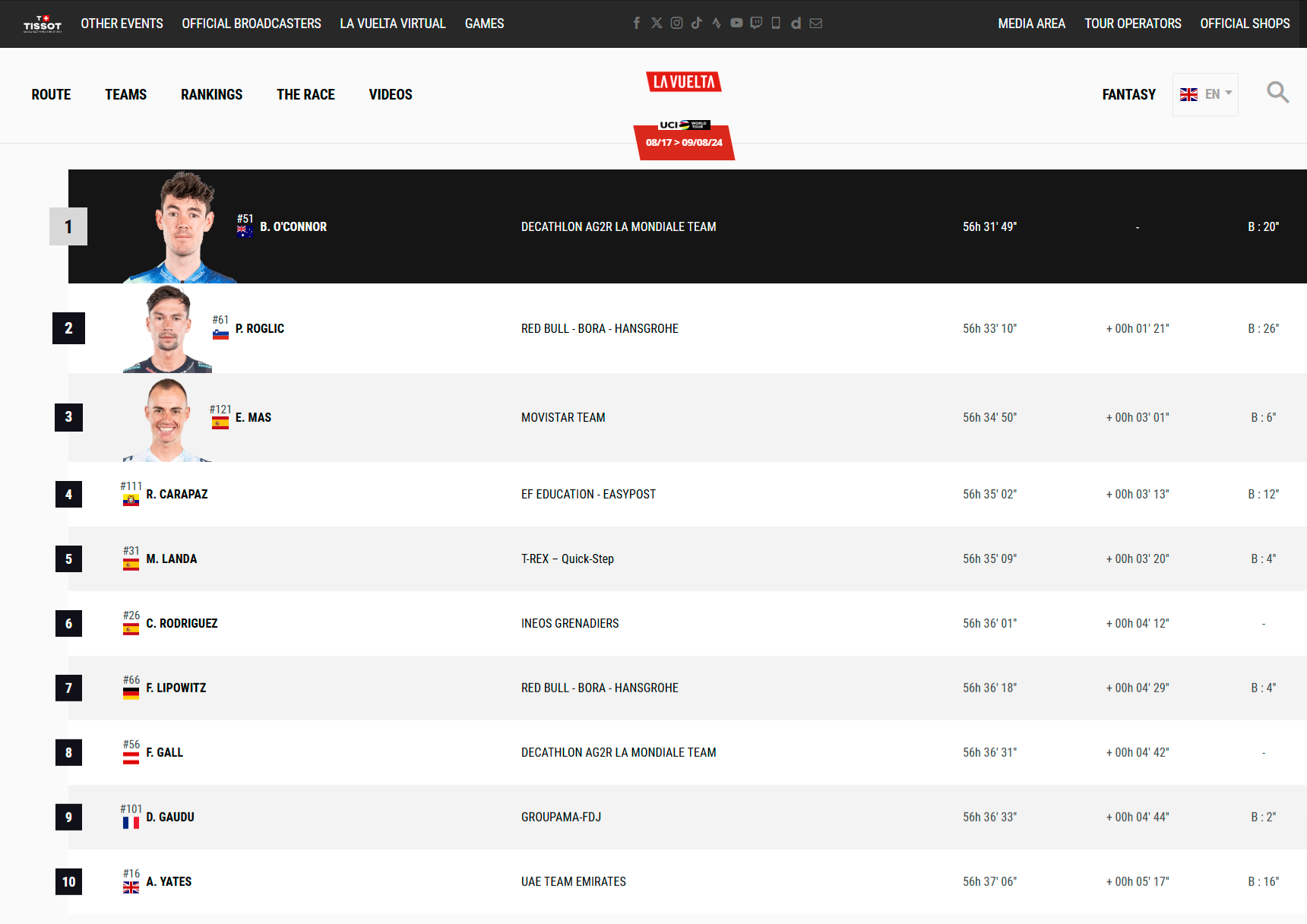Click the 56h 31' 49" leader time
This screenshot has height=924, width=1307.
point(989,226)
